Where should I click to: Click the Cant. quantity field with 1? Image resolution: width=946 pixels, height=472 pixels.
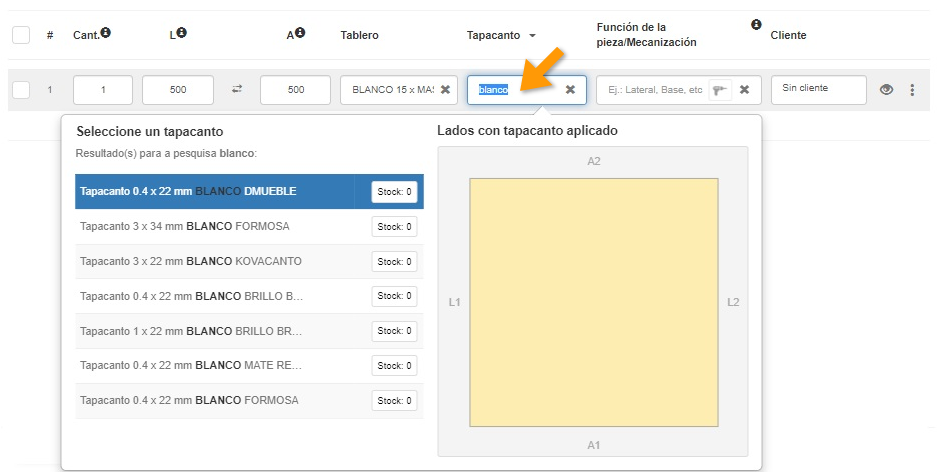[x=103, y=89]
